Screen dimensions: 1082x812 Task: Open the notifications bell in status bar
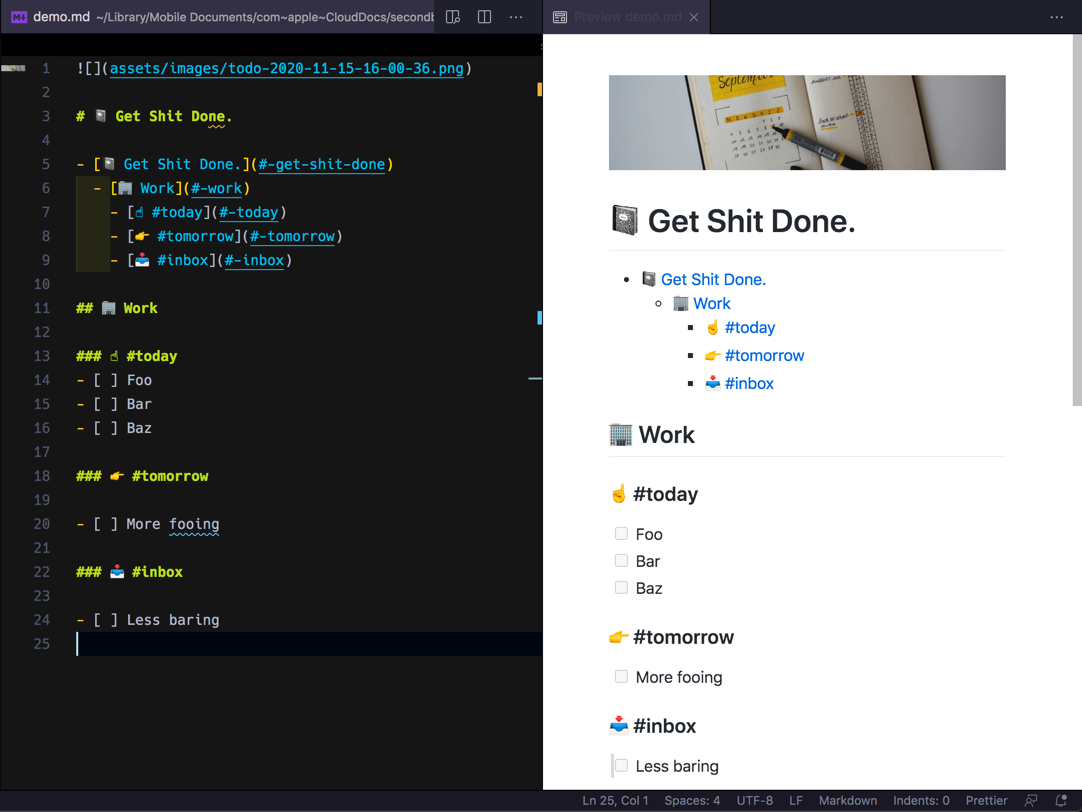click(x=1061, y=800)
